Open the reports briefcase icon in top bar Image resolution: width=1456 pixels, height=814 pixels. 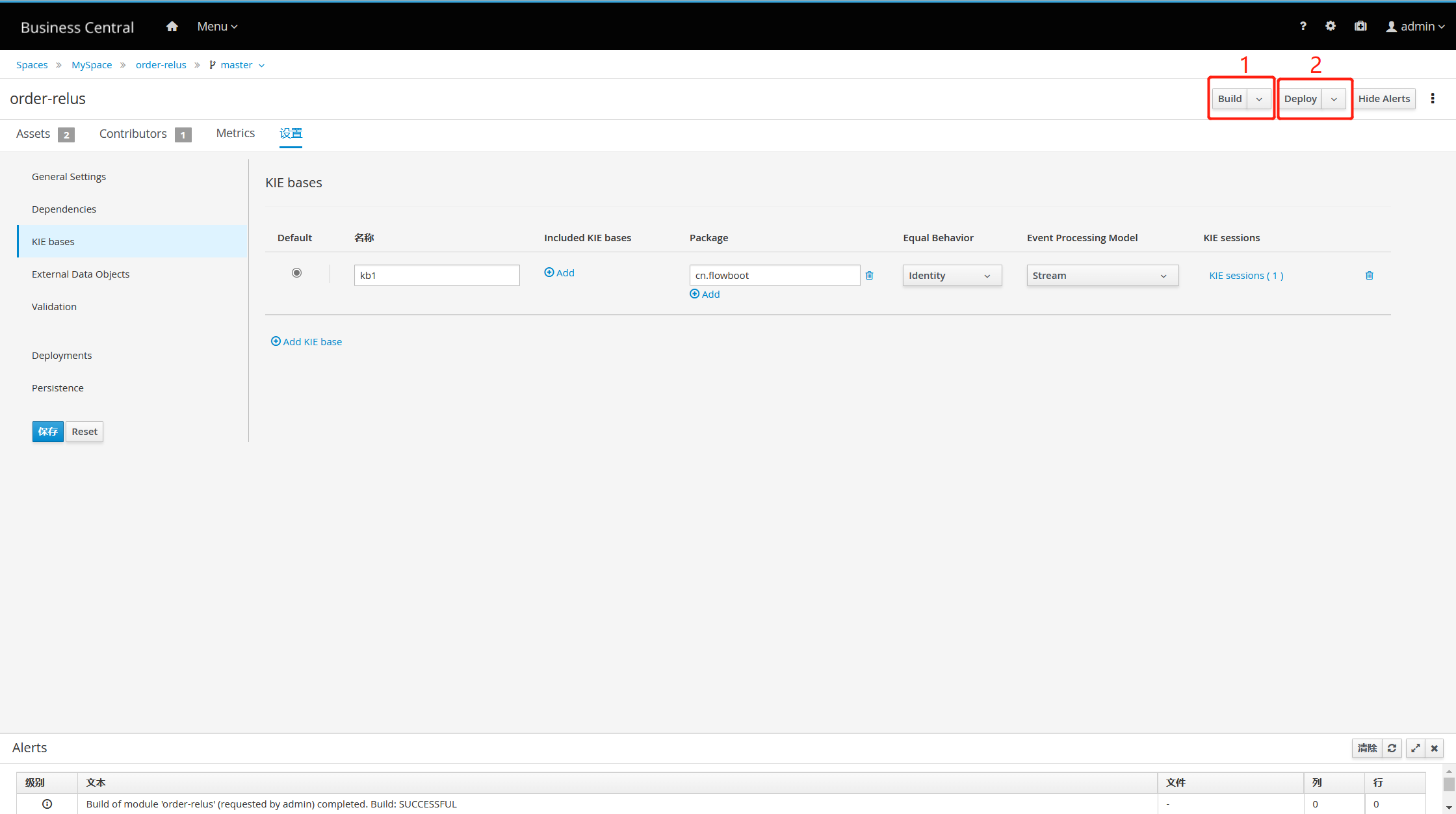(1360, 26)
